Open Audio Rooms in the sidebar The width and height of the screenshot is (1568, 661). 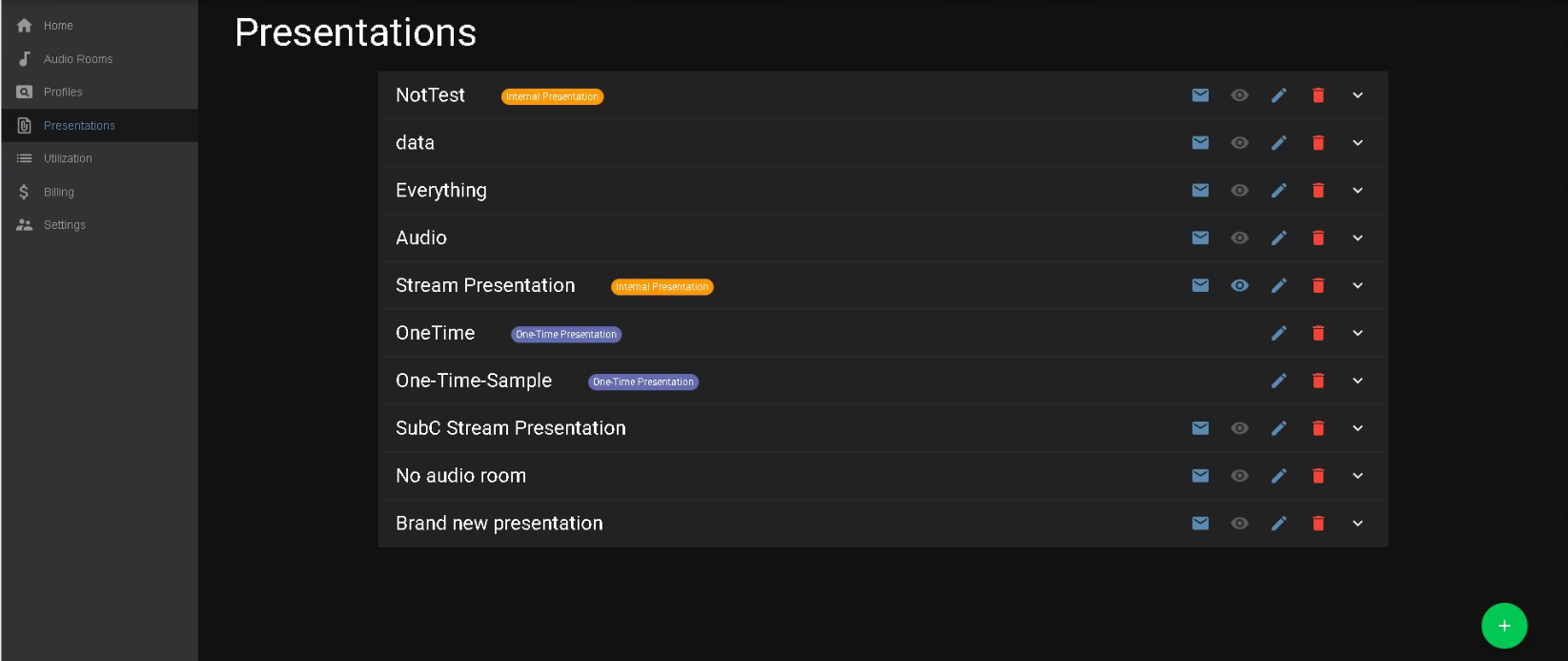tap(77, 59)
